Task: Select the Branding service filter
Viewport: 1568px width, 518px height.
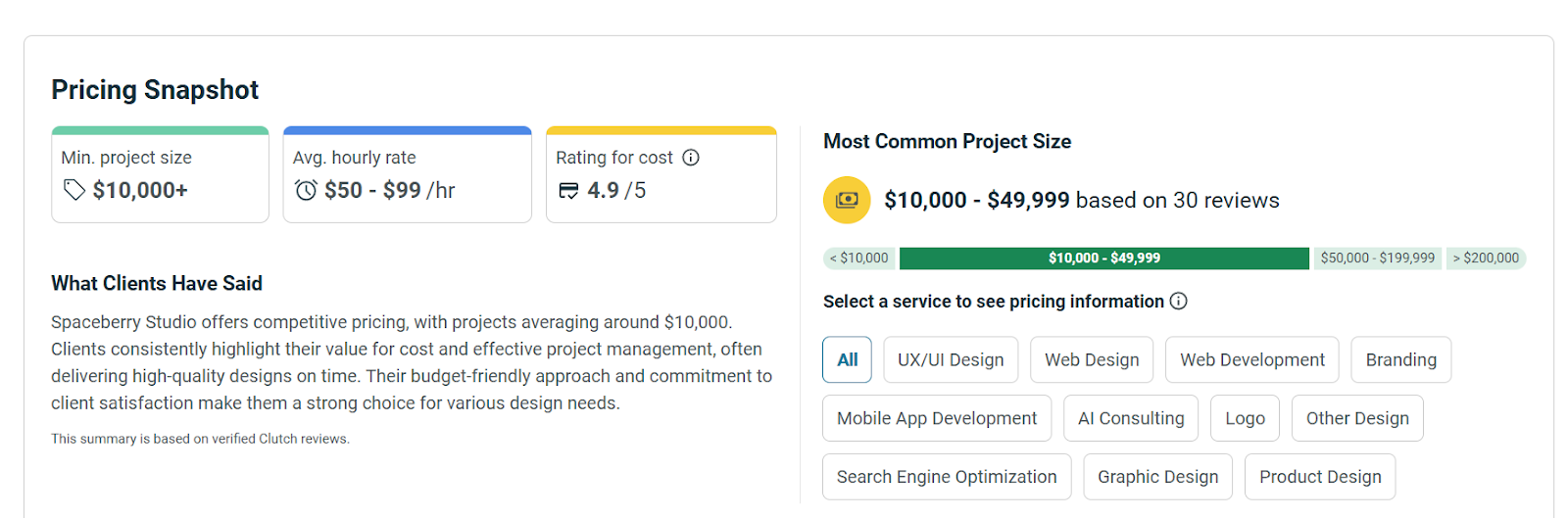Action: (1401, 359)
